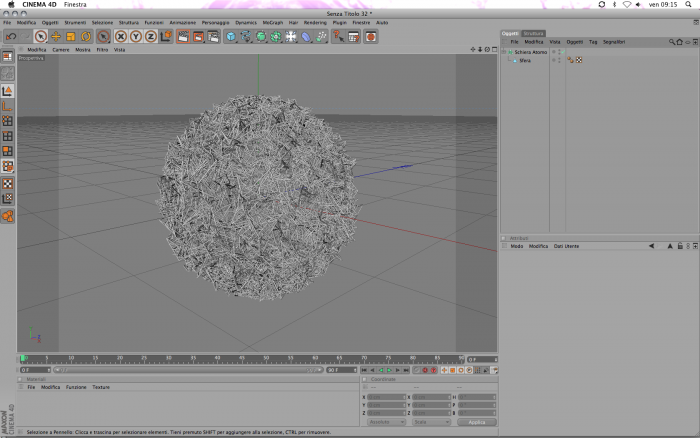This screenshot has width=700, height=438.
Task: Switch to Points mode in sidebar
Action: tap(8, 121)
